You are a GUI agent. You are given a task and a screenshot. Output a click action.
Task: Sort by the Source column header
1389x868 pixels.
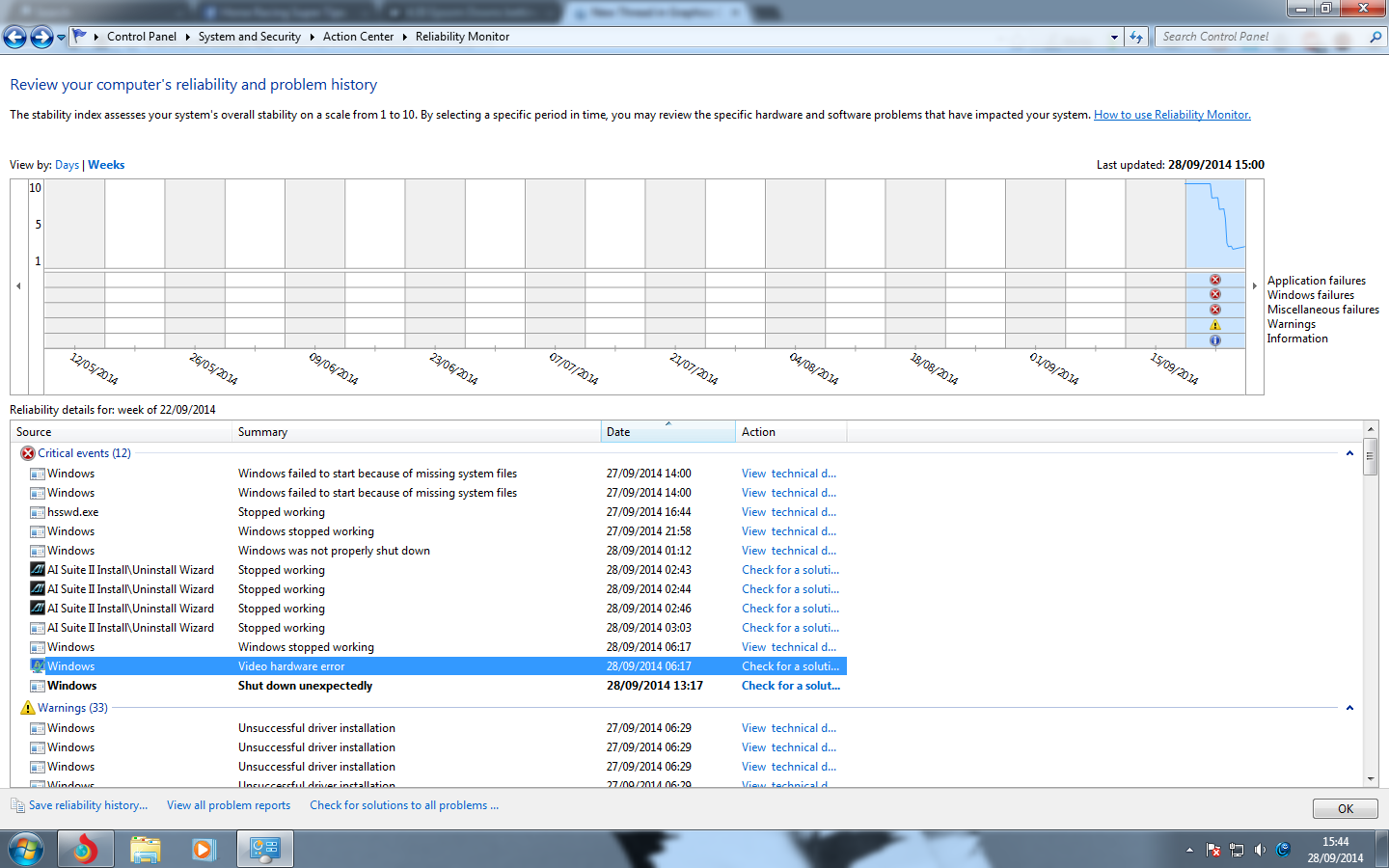(122, 432)
